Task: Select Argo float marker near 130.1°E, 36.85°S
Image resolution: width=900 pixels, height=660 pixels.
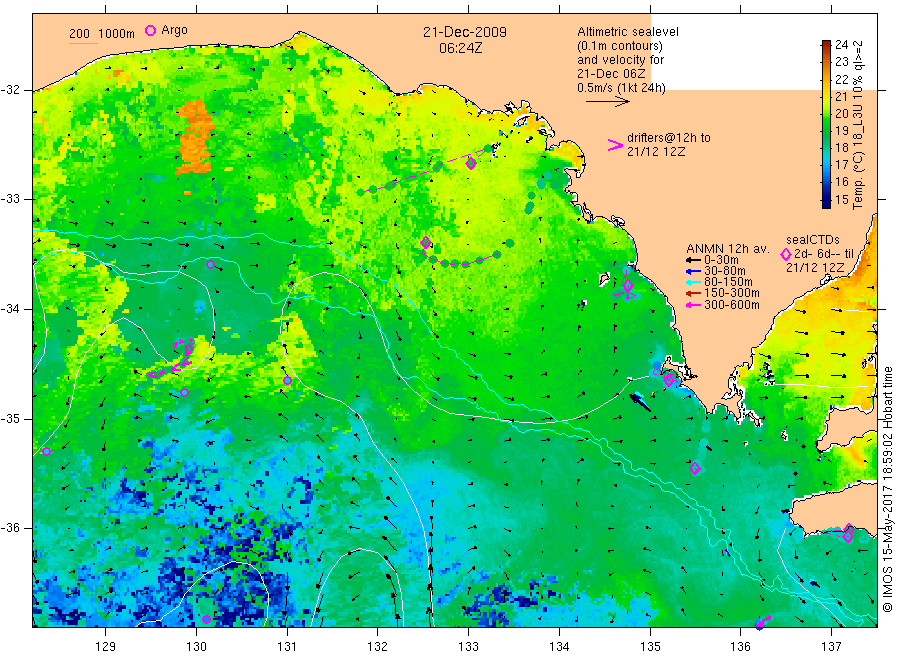Action: [x=207, y=619]
